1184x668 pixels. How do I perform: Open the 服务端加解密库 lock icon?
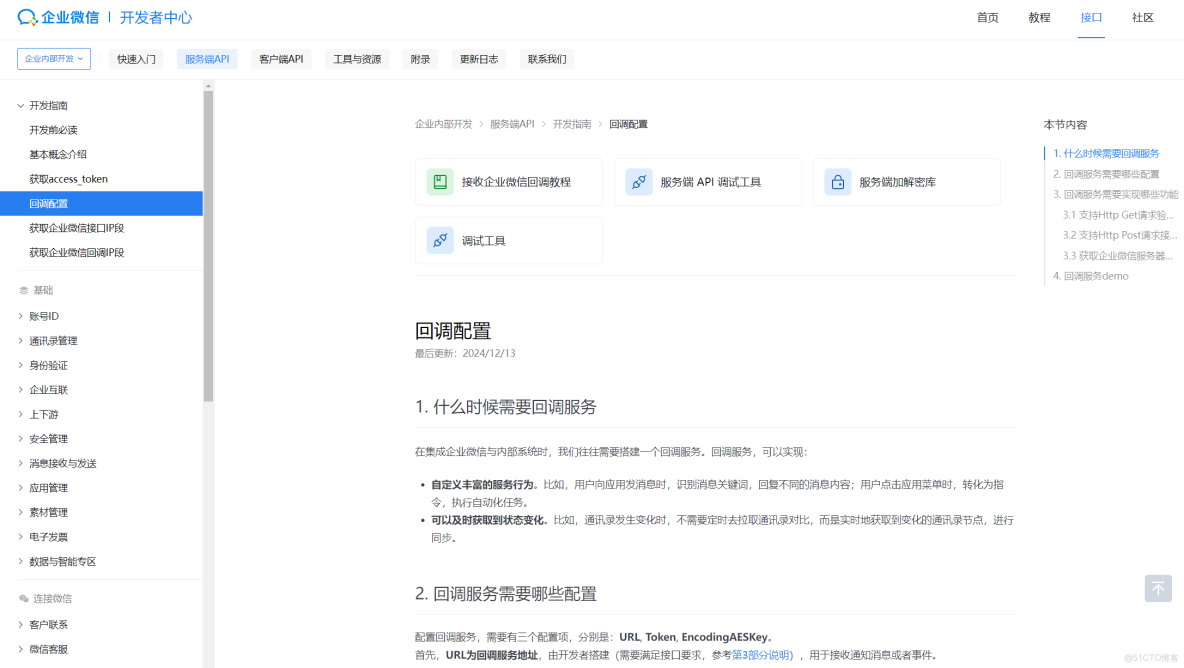pos(838,181)
